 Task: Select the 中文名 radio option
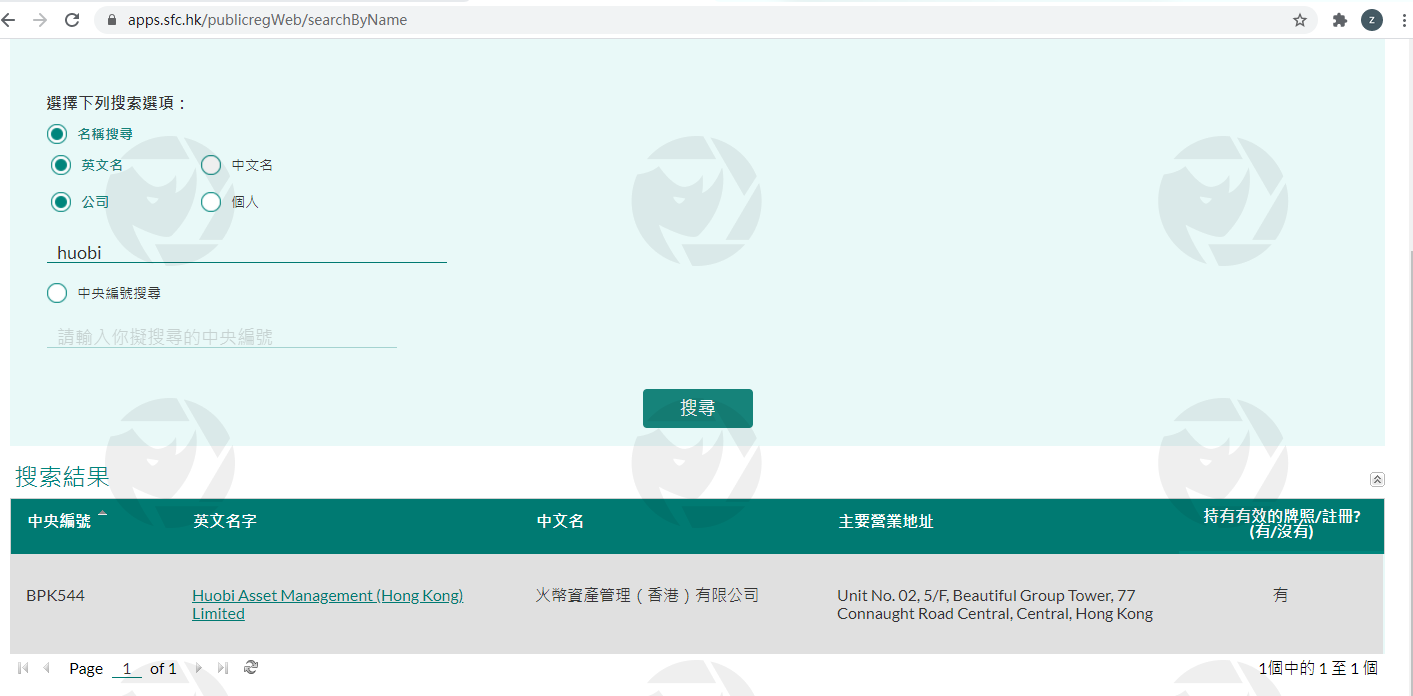(x=211, y=165)
